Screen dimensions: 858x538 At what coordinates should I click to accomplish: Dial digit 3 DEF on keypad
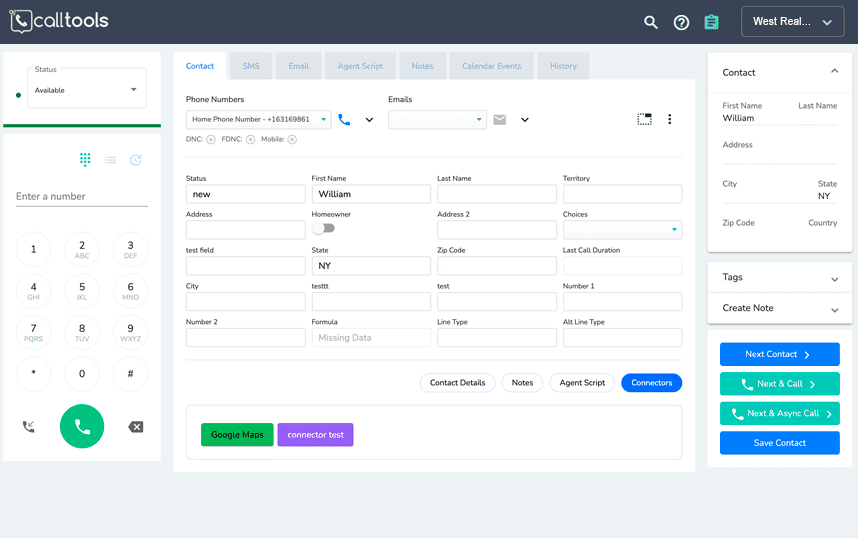(130, 250)
